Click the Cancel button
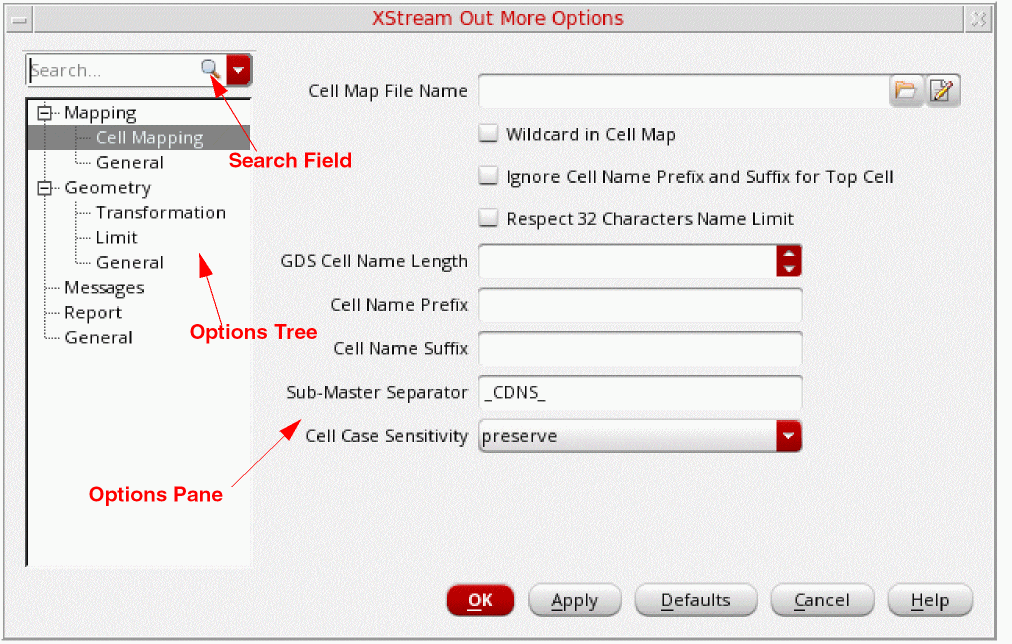This screenshot has height=644, width=1012. coord(822,600)
